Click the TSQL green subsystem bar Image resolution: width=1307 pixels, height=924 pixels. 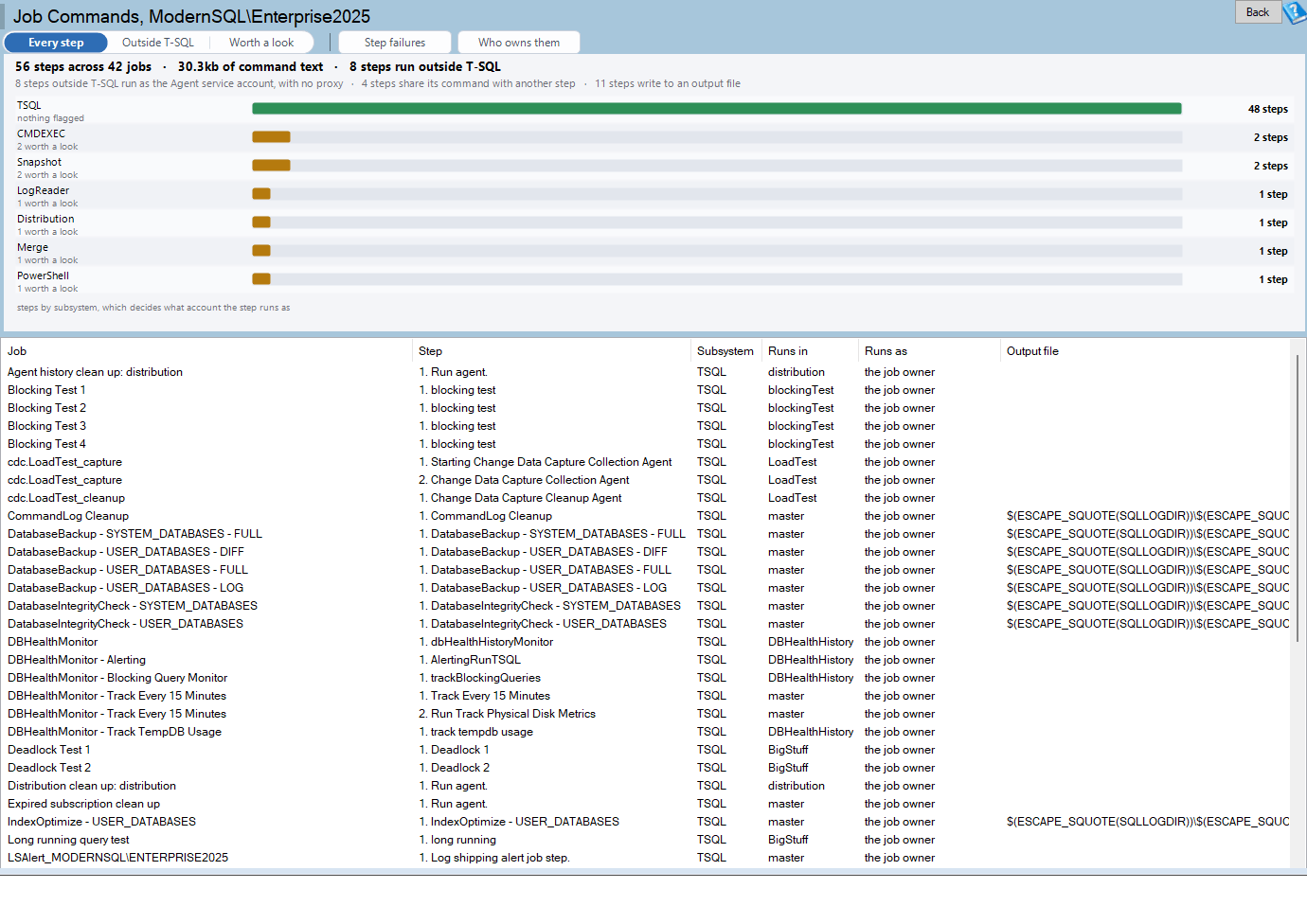coord(717,109)
